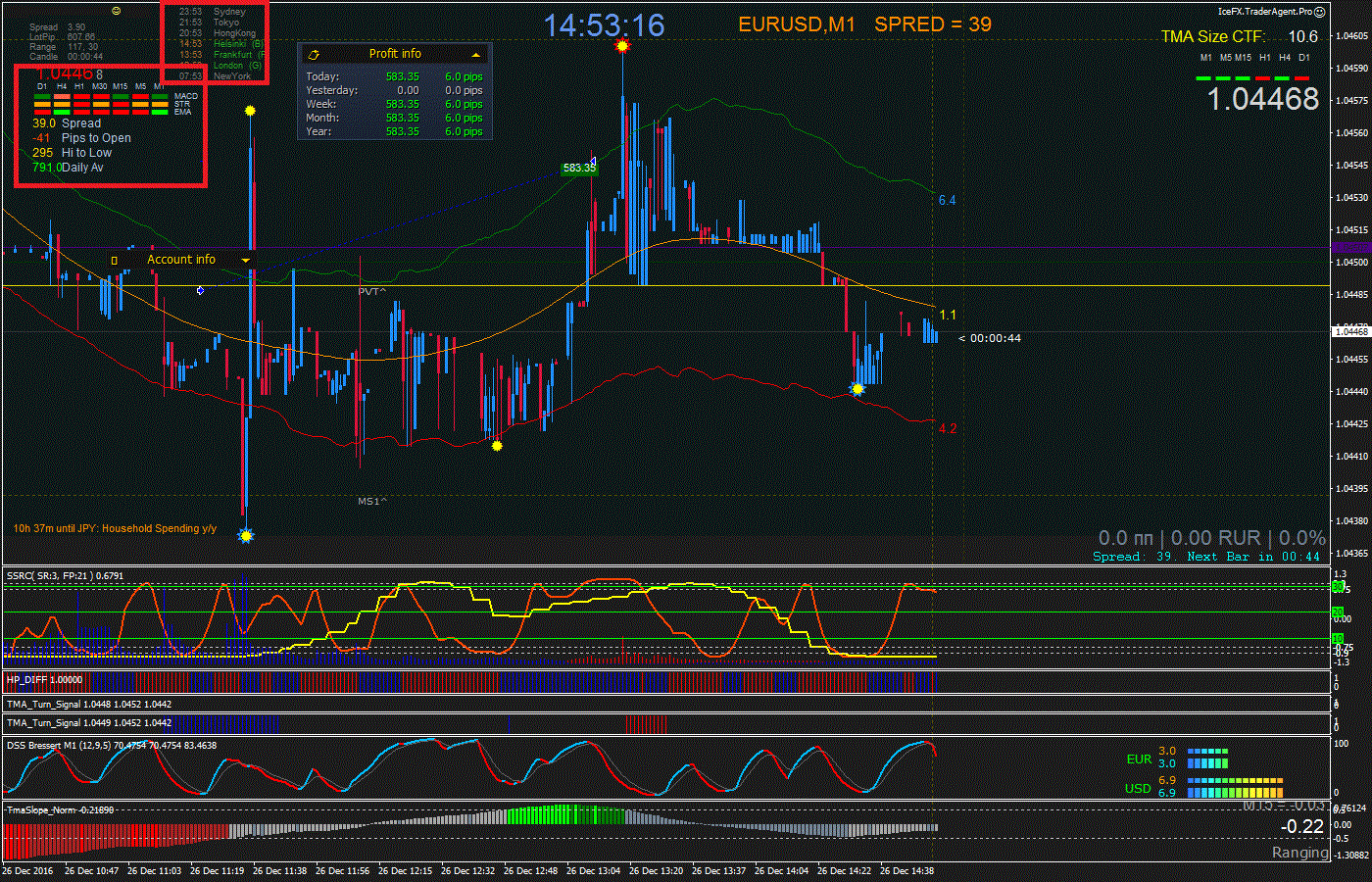Click the Tokyo session time entry

pos(210,23)
